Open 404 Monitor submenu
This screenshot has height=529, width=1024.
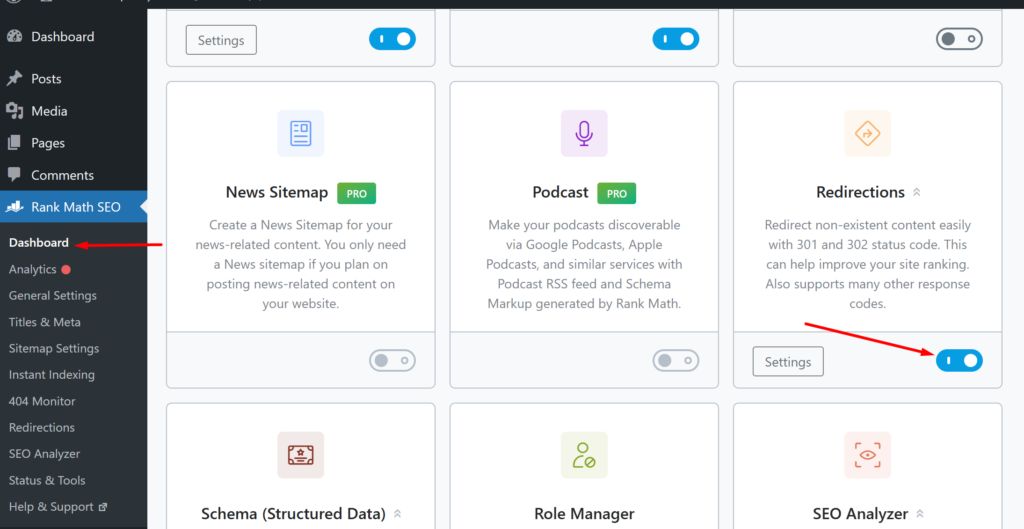coord(42,401)
